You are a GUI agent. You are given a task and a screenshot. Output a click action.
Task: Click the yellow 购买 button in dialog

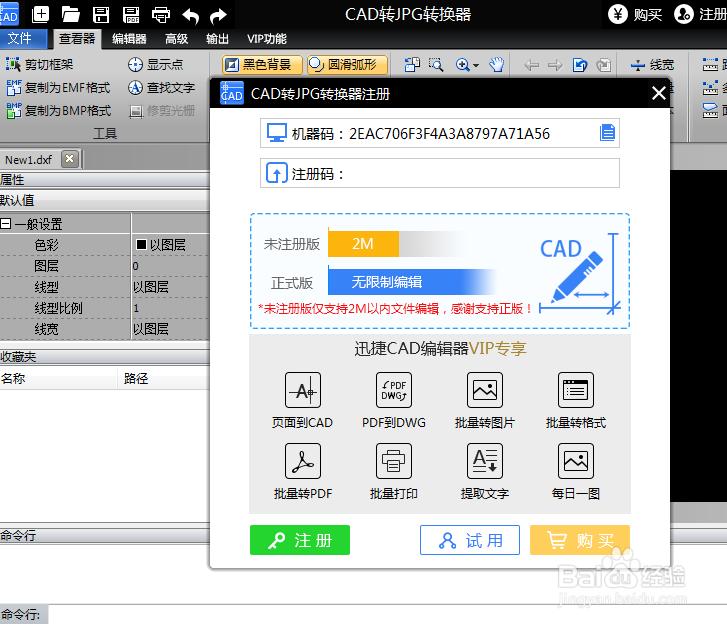tap(580, 540)
